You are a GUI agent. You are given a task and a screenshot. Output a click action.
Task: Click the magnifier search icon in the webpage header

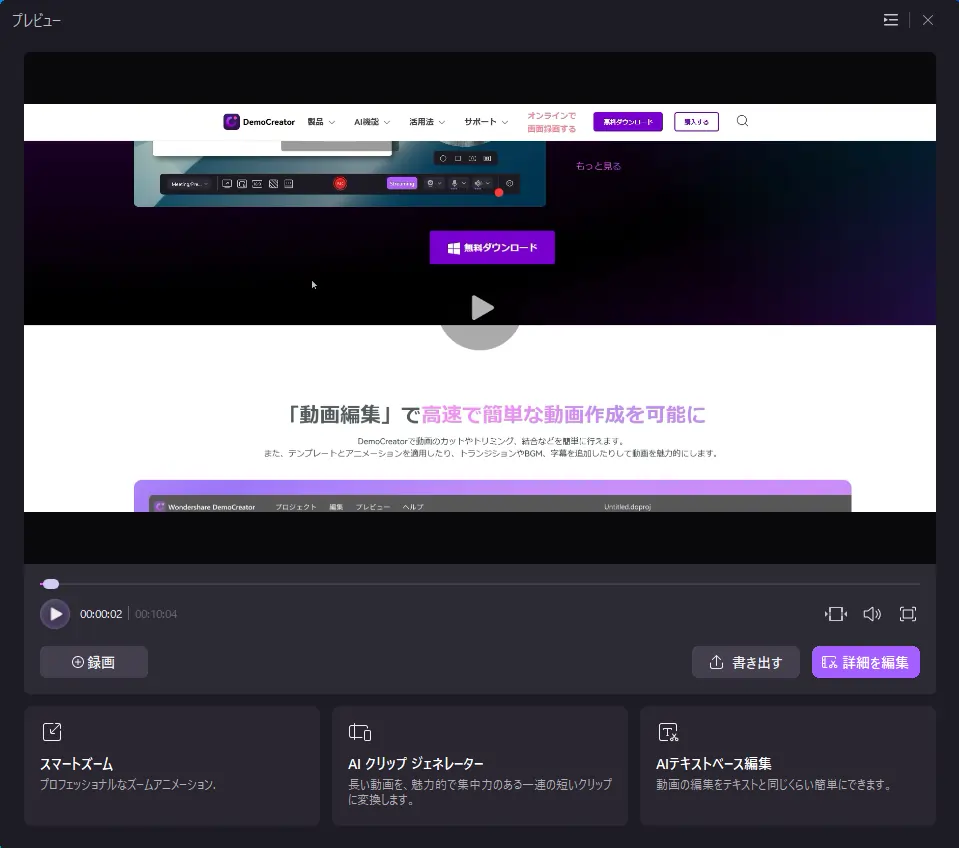742,121
